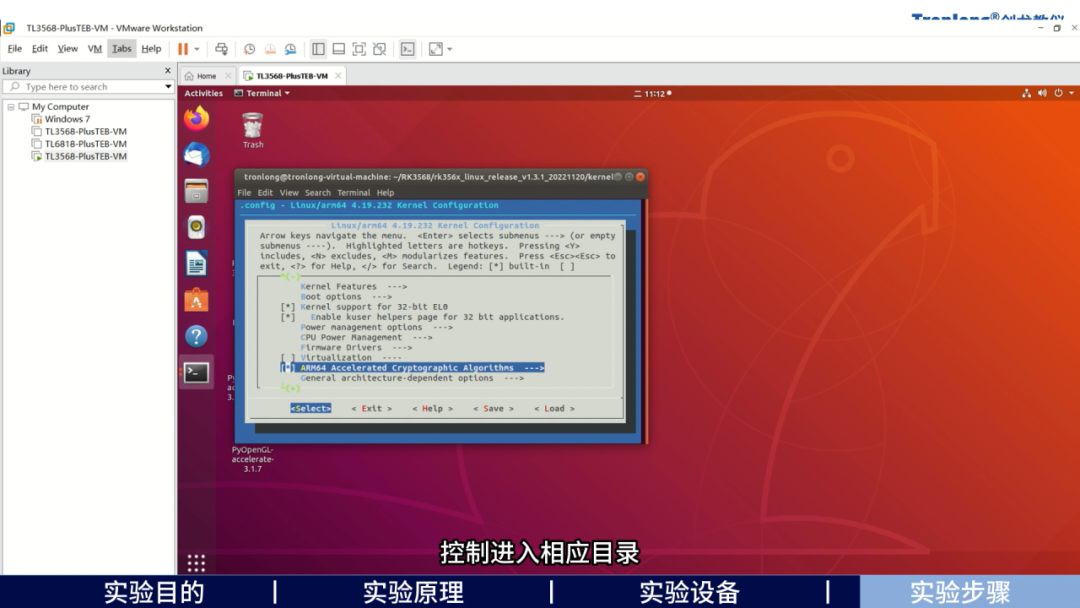Open the VM menu in VMware

click(x=95, y=48)
